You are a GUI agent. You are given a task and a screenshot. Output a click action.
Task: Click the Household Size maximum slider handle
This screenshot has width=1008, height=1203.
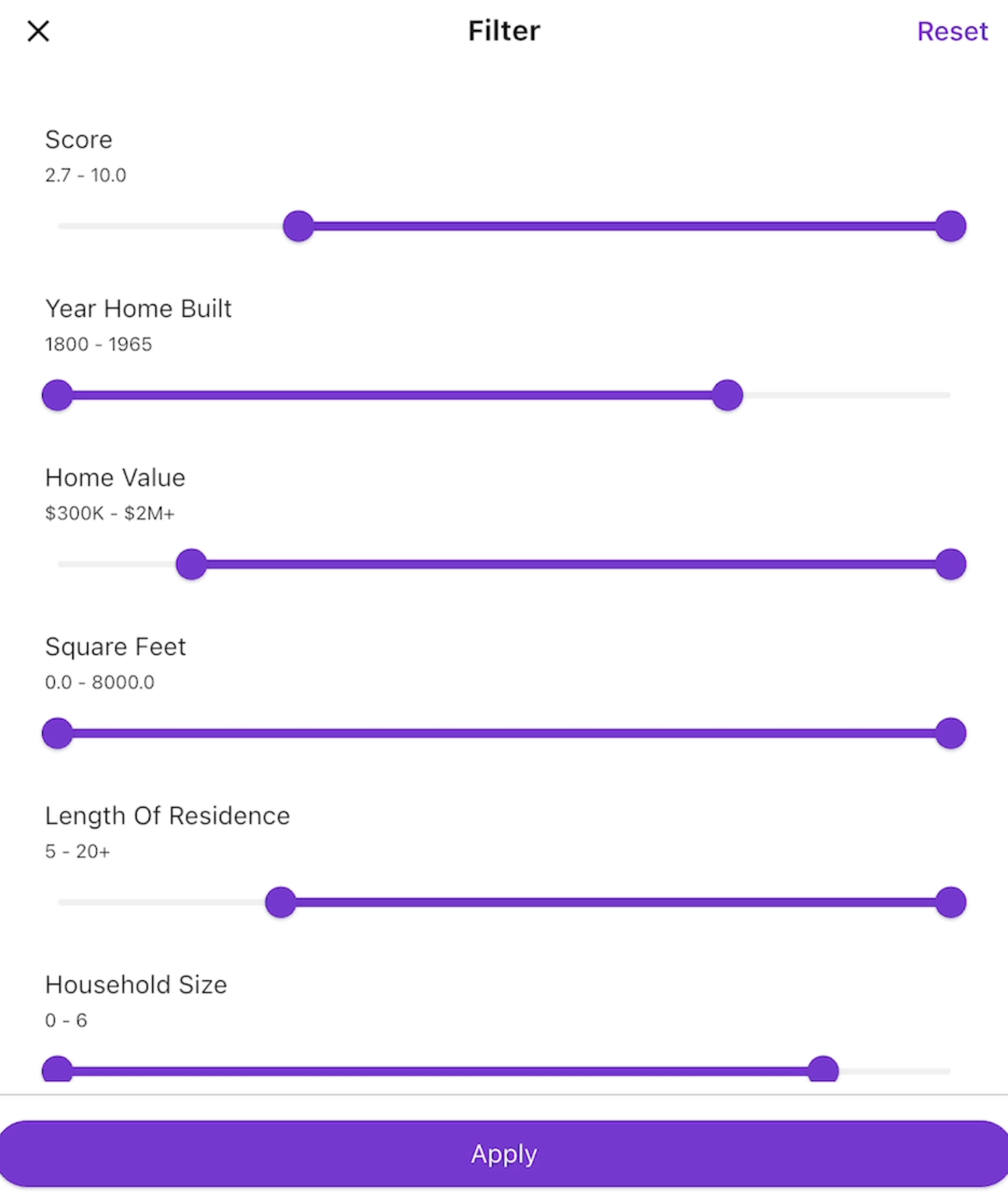823,1070
